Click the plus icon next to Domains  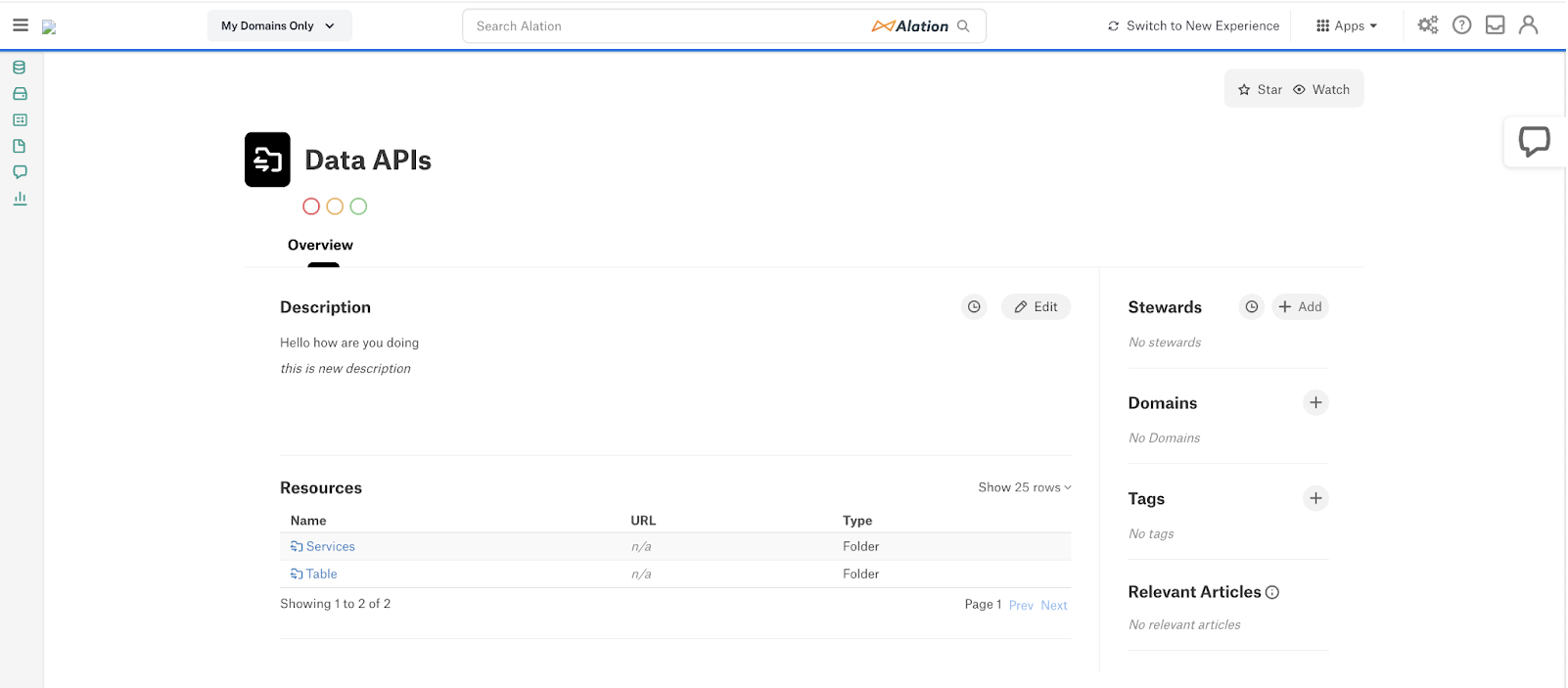pos(1315,403)
